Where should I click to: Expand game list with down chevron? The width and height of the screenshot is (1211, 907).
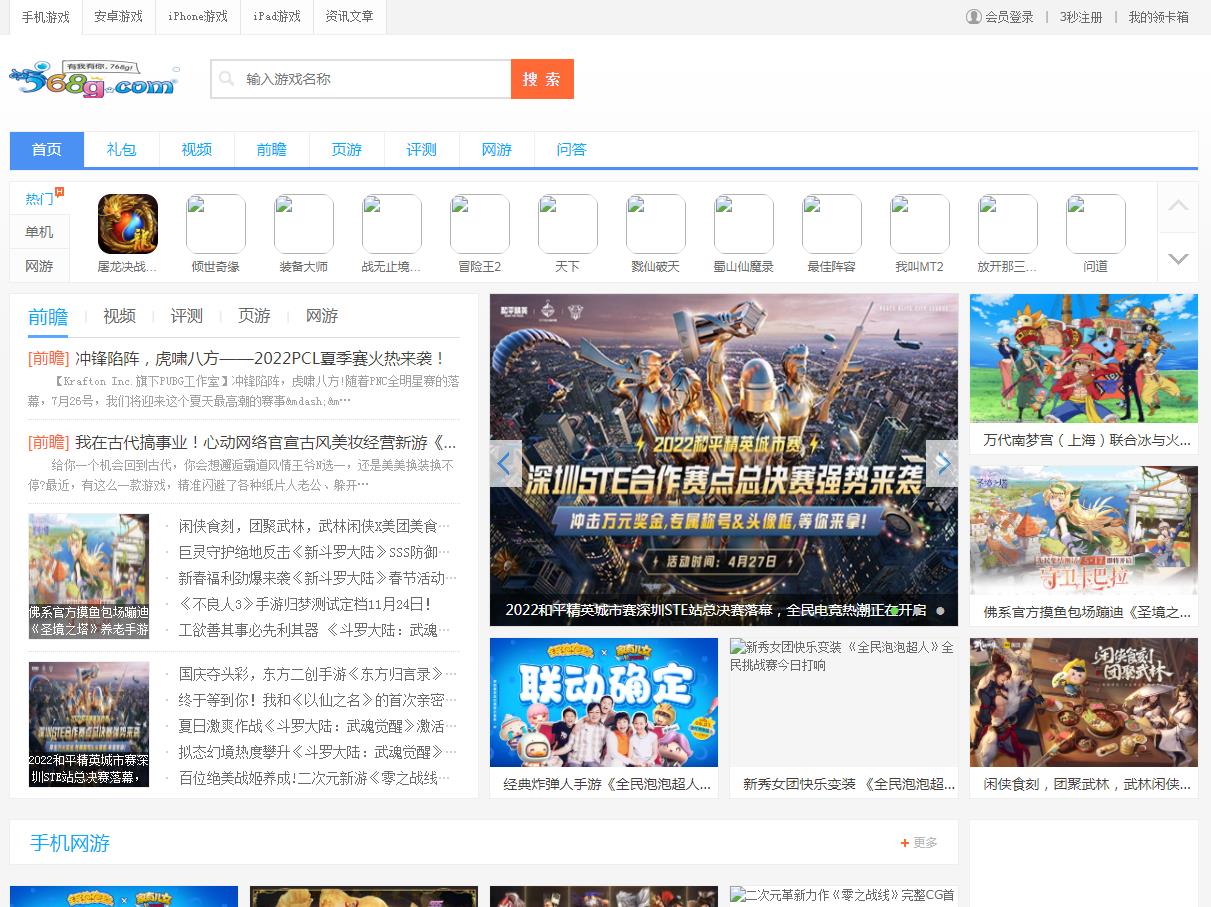click(1178, 258)
